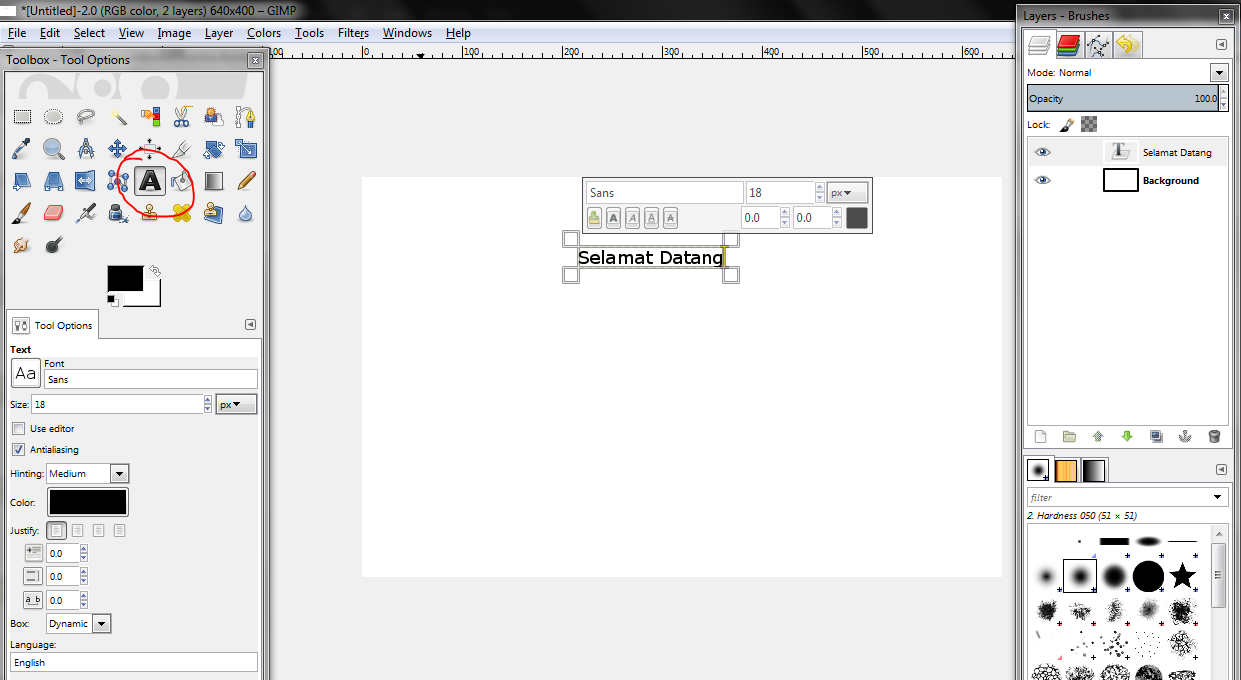Pick the Eraser tool
This screenshot has height=680, width=1241.
tap(53, 212)
